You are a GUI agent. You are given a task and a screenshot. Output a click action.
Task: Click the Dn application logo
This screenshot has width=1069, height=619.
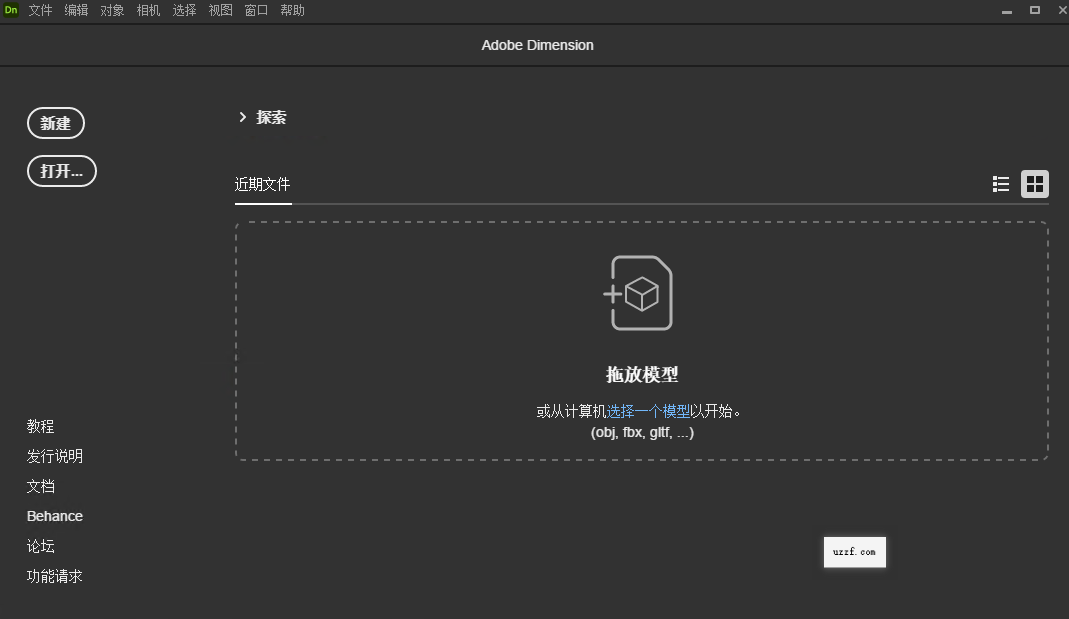pos(11,10)
